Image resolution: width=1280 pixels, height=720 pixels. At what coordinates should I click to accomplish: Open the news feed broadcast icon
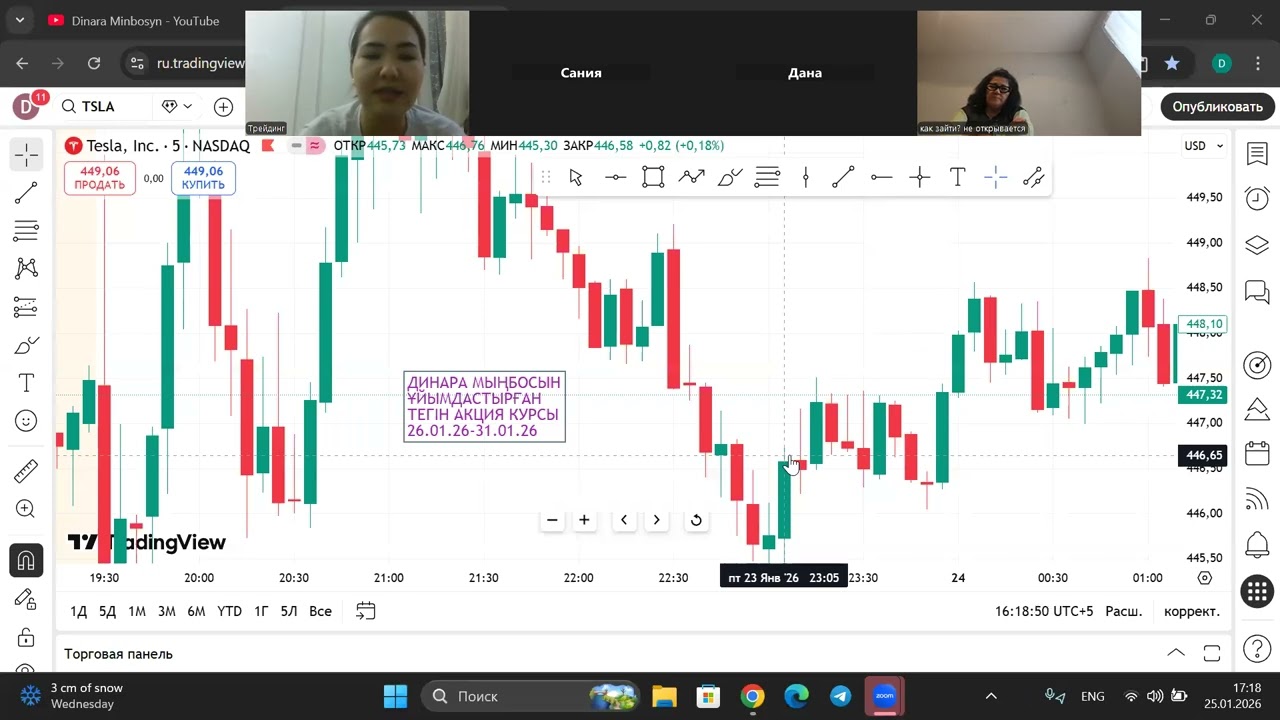(x=1257, y=499)
